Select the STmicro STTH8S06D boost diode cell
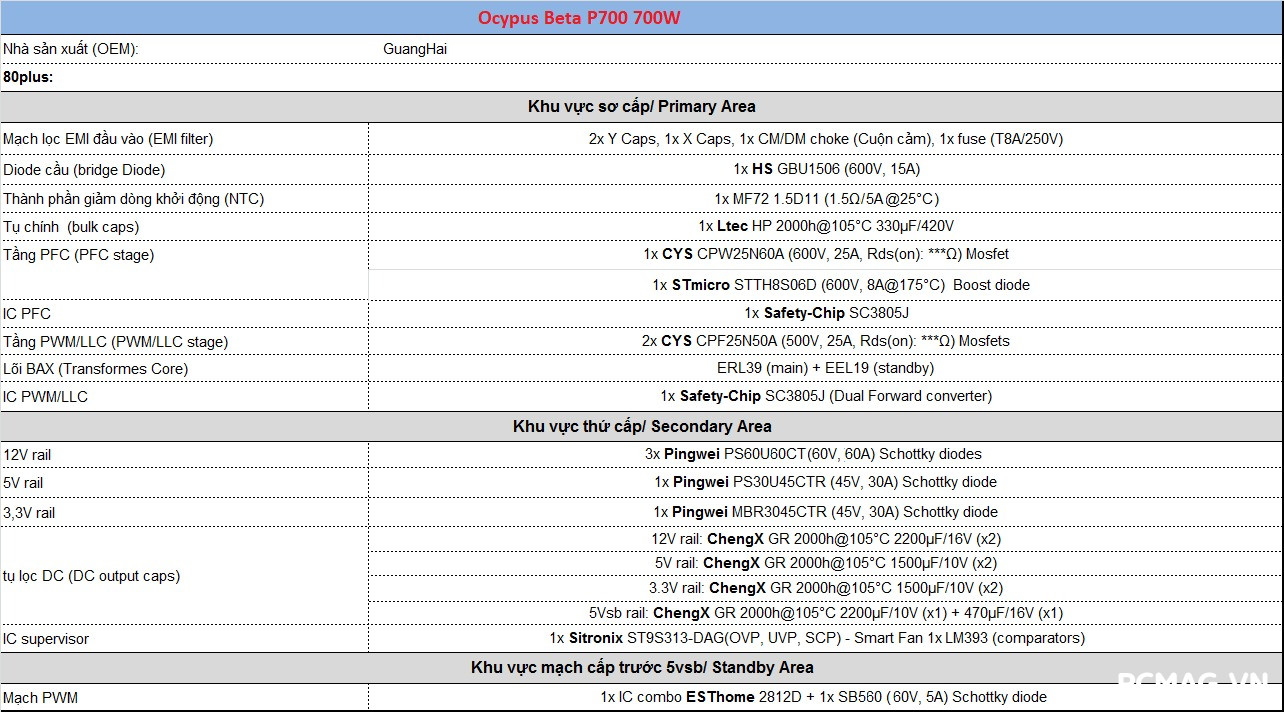 825,285
